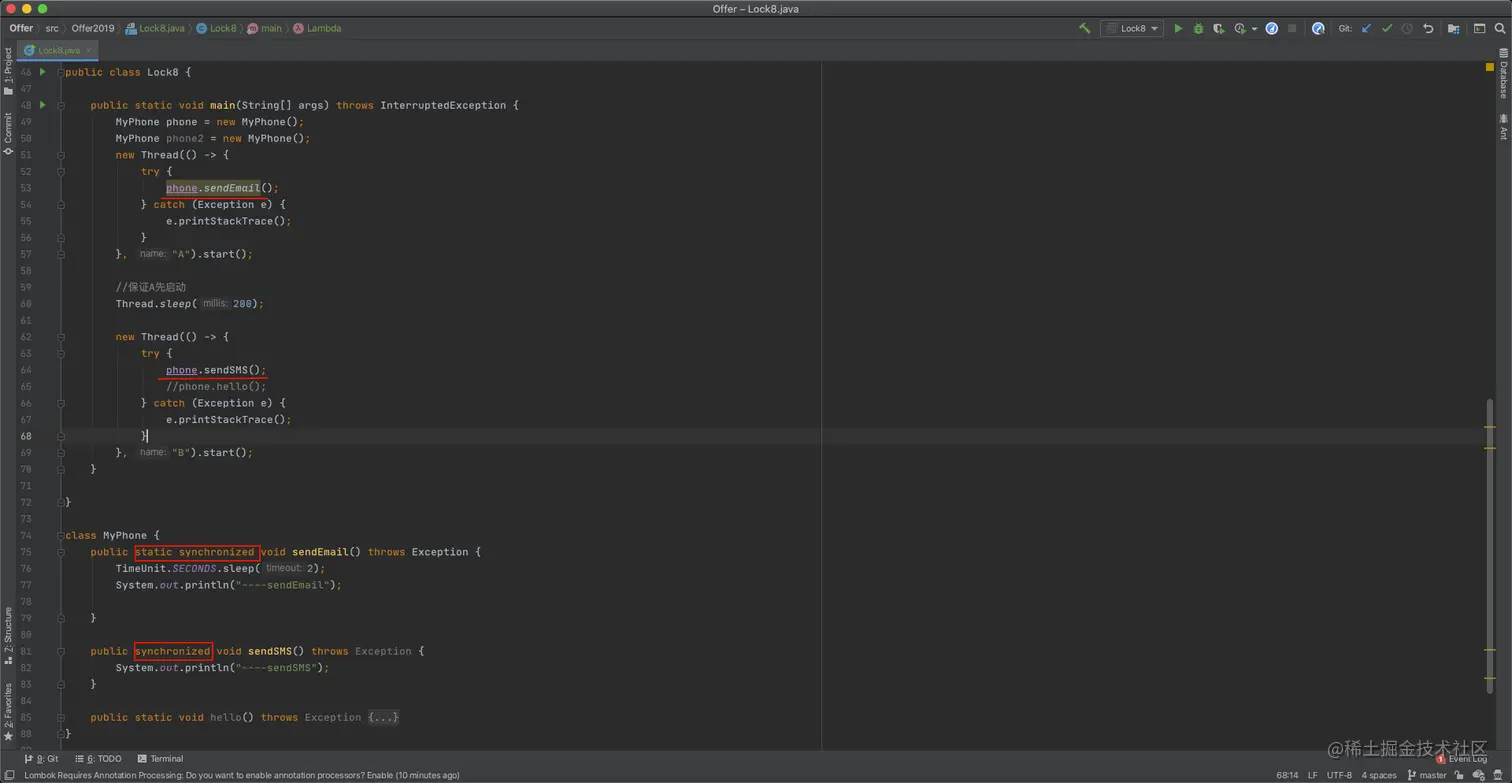
Task: Open the profiler dropdown arrow in toolbar
Action: (x=1254, y=29)
